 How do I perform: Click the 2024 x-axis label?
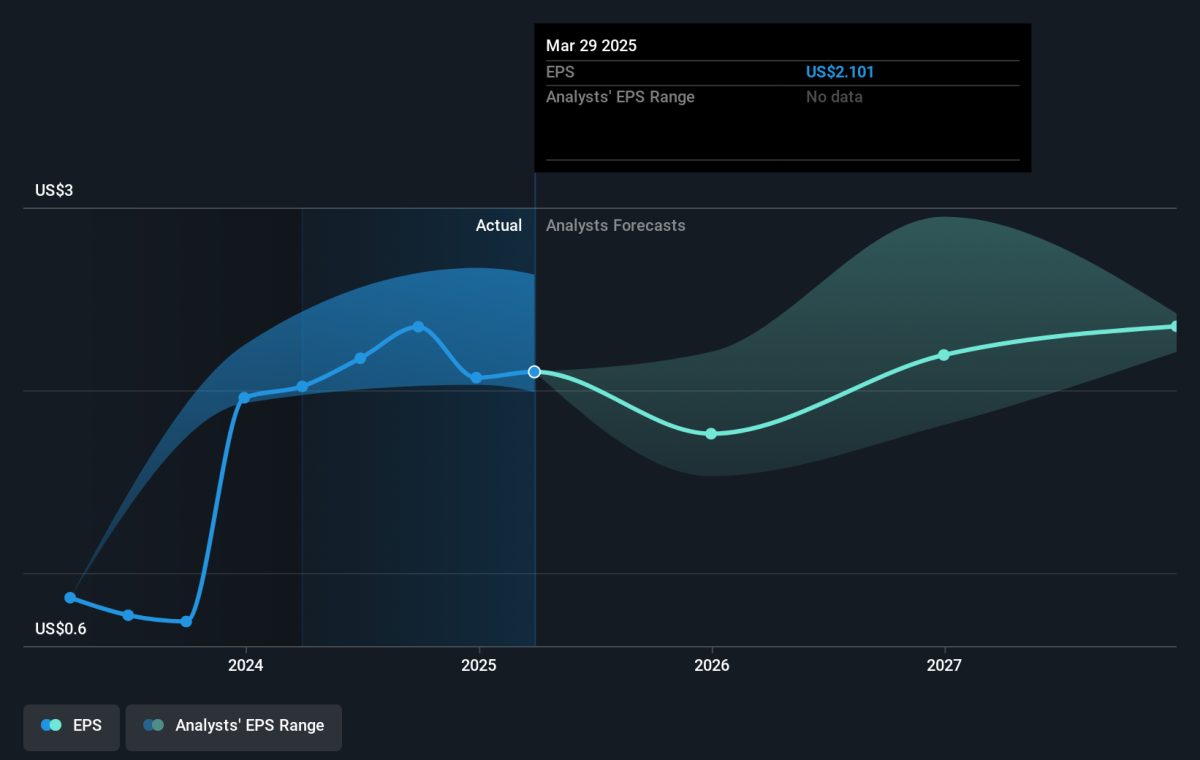245,665
